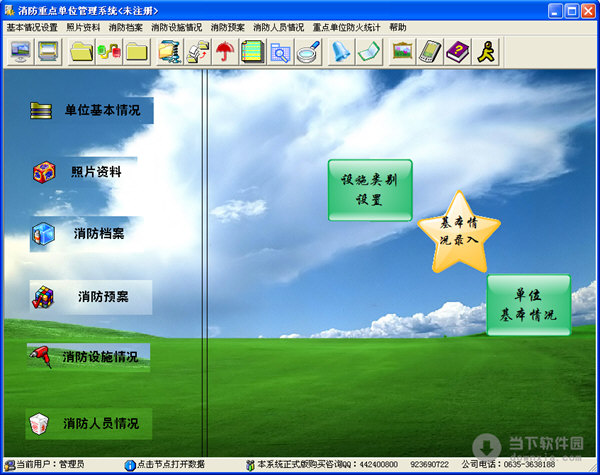Open the 基本情况设置 menu

32,28
